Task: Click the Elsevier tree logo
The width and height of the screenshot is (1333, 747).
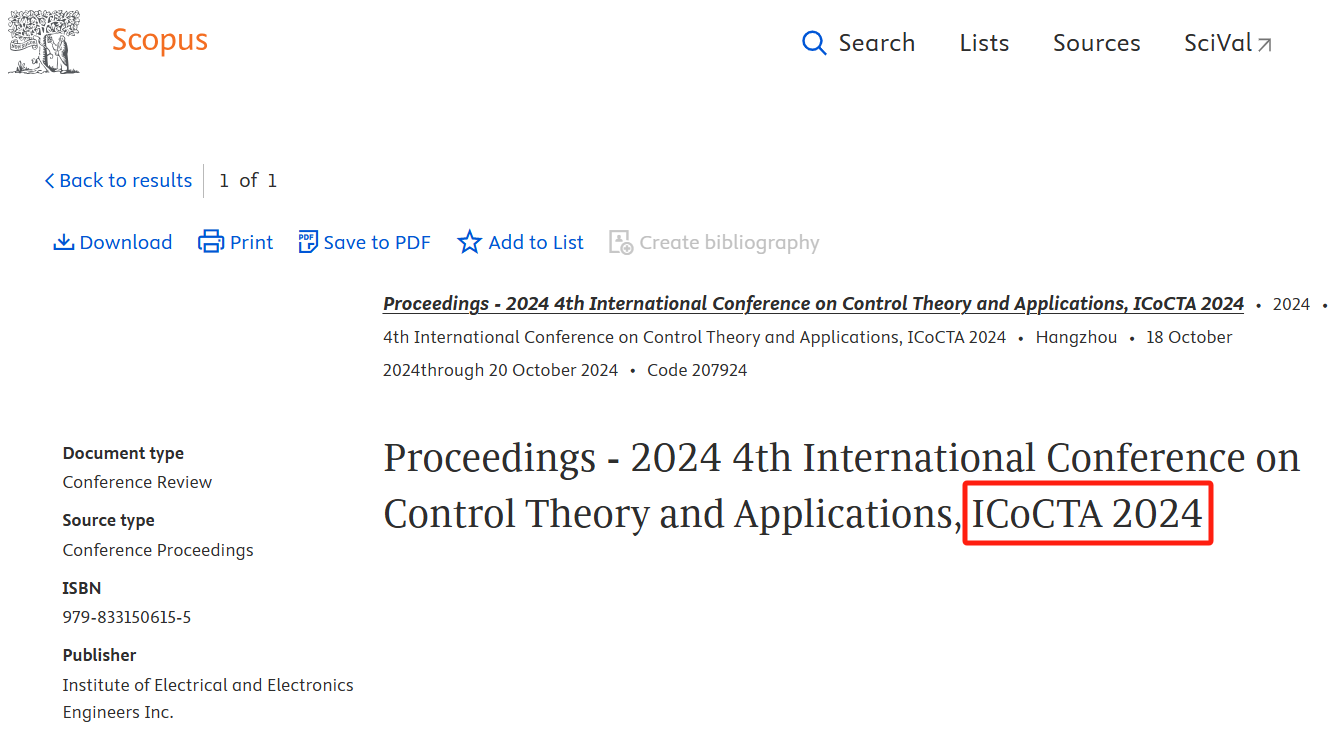Action: [44, 40]
